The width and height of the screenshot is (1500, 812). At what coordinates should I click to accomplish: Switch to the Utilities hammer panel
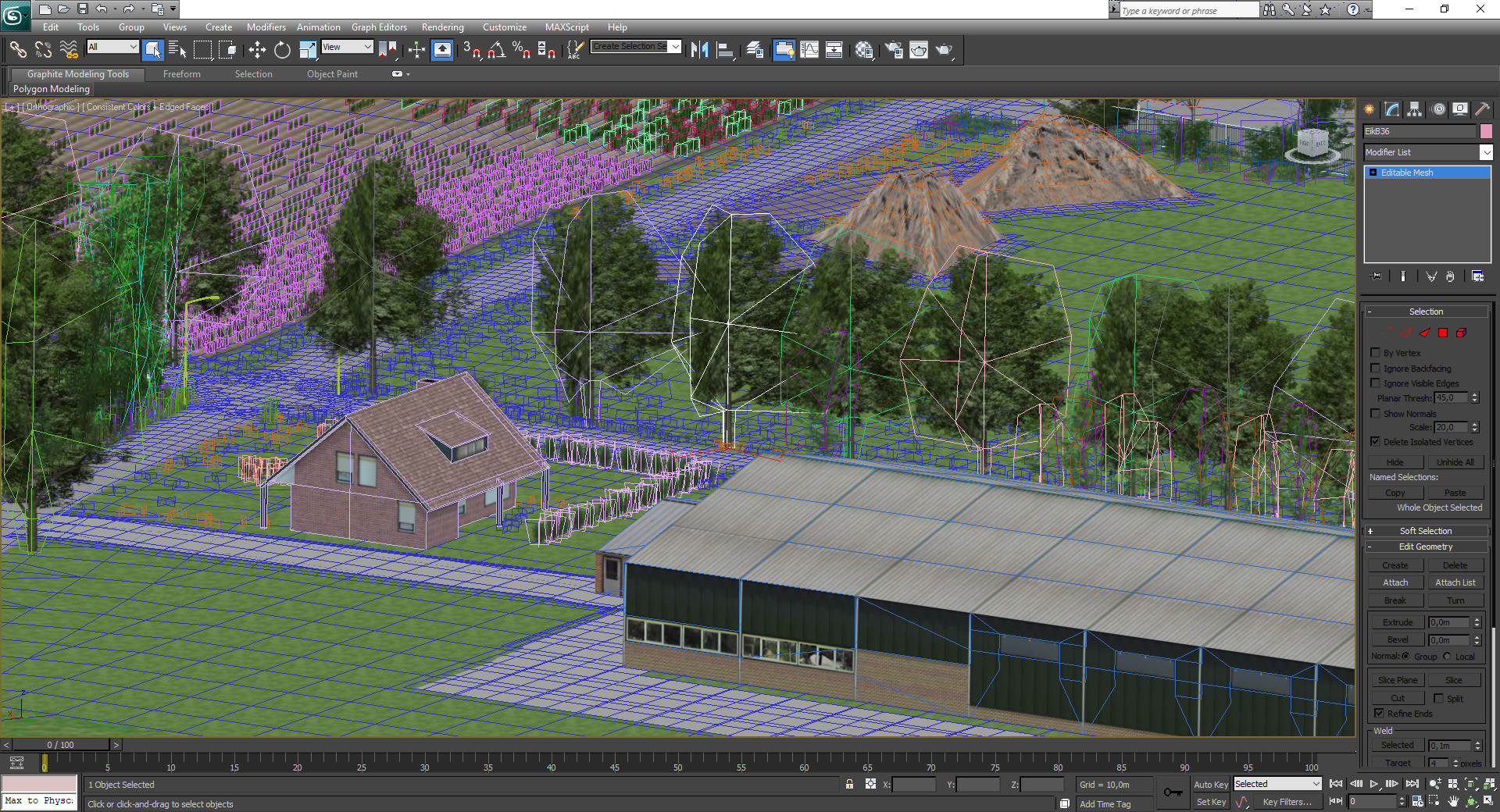[x=1482, y=109]
